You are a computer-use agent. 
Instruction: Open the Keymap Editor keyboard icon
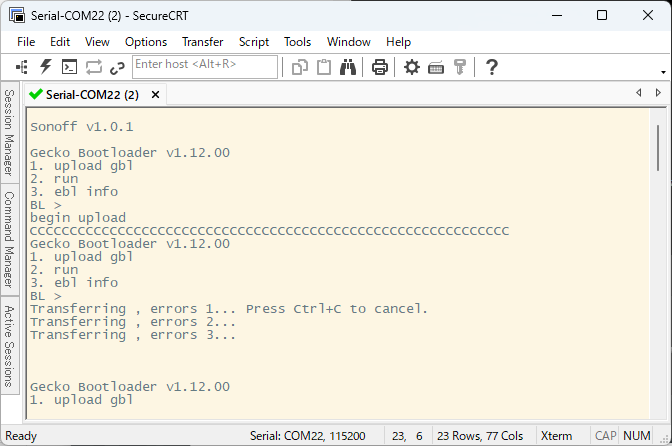pyautogui.click(x=436, y=68)
